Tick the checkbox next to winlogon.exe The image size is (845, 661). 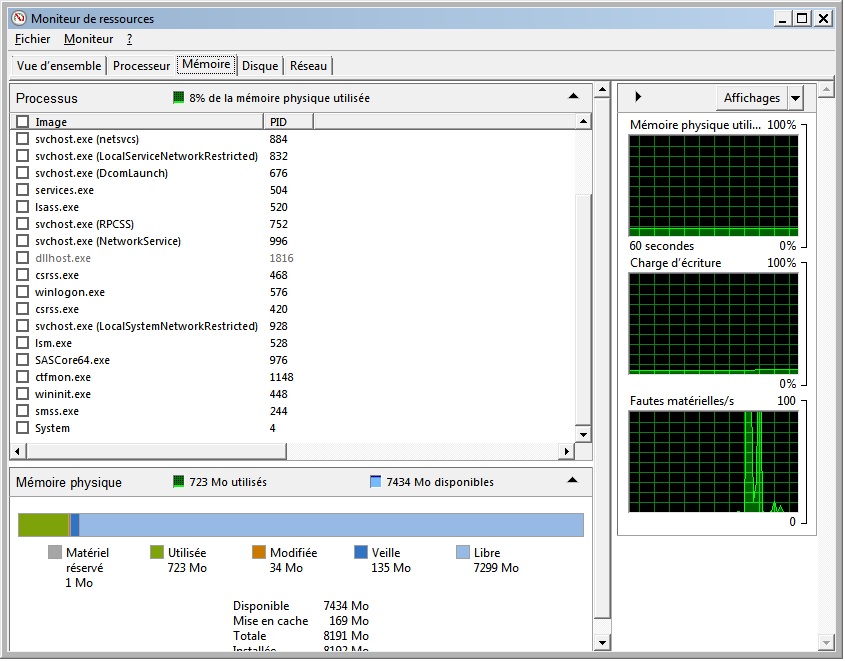[x=23, y=292]
